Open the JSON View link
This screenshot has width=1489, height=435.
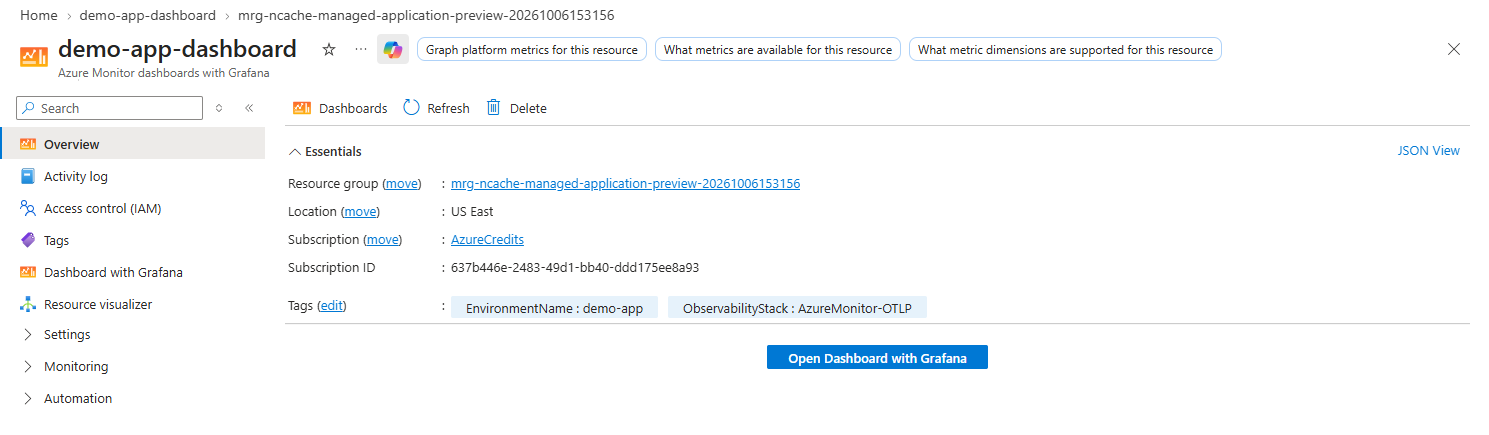pos(1429,150)
